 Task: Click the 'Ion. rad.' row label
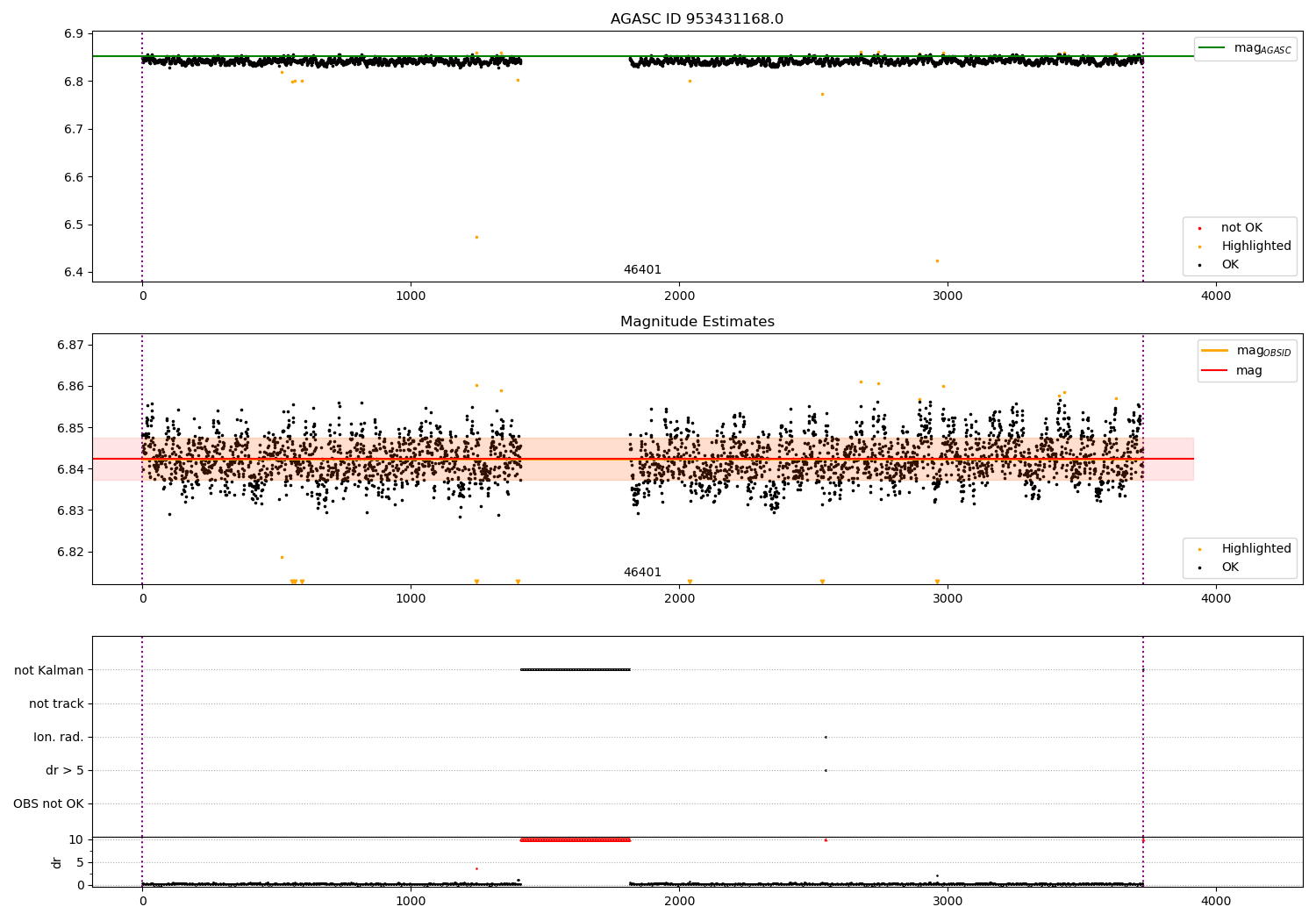[x=59, y=737]
